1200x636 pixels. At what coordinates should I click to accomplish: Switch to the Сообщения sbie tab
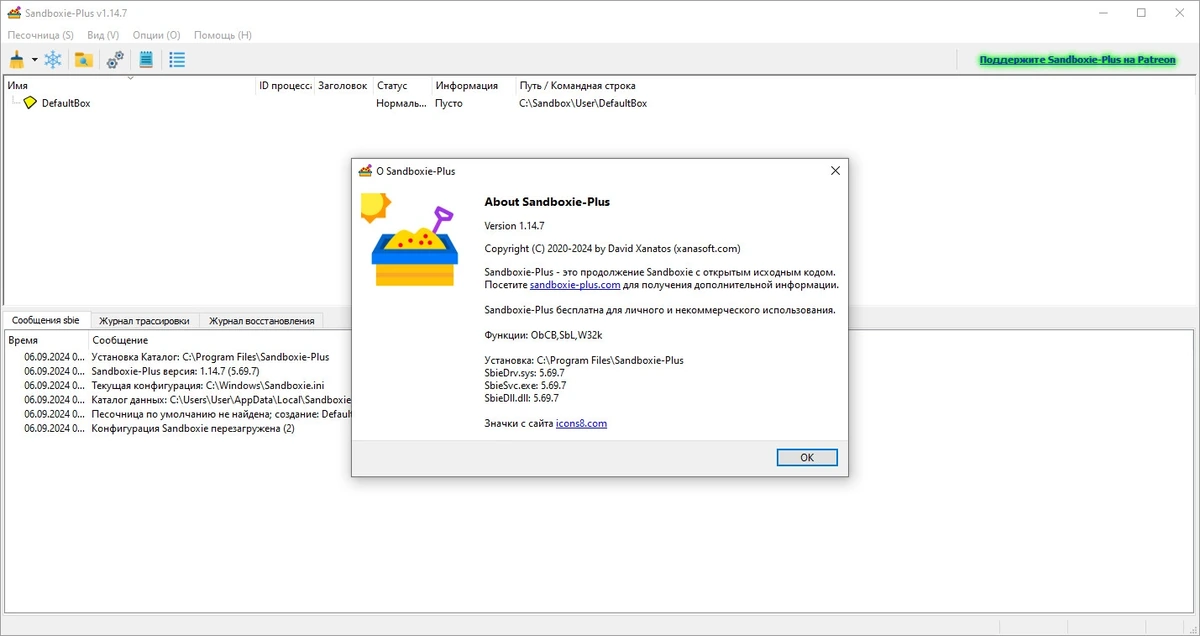[46, 321]
